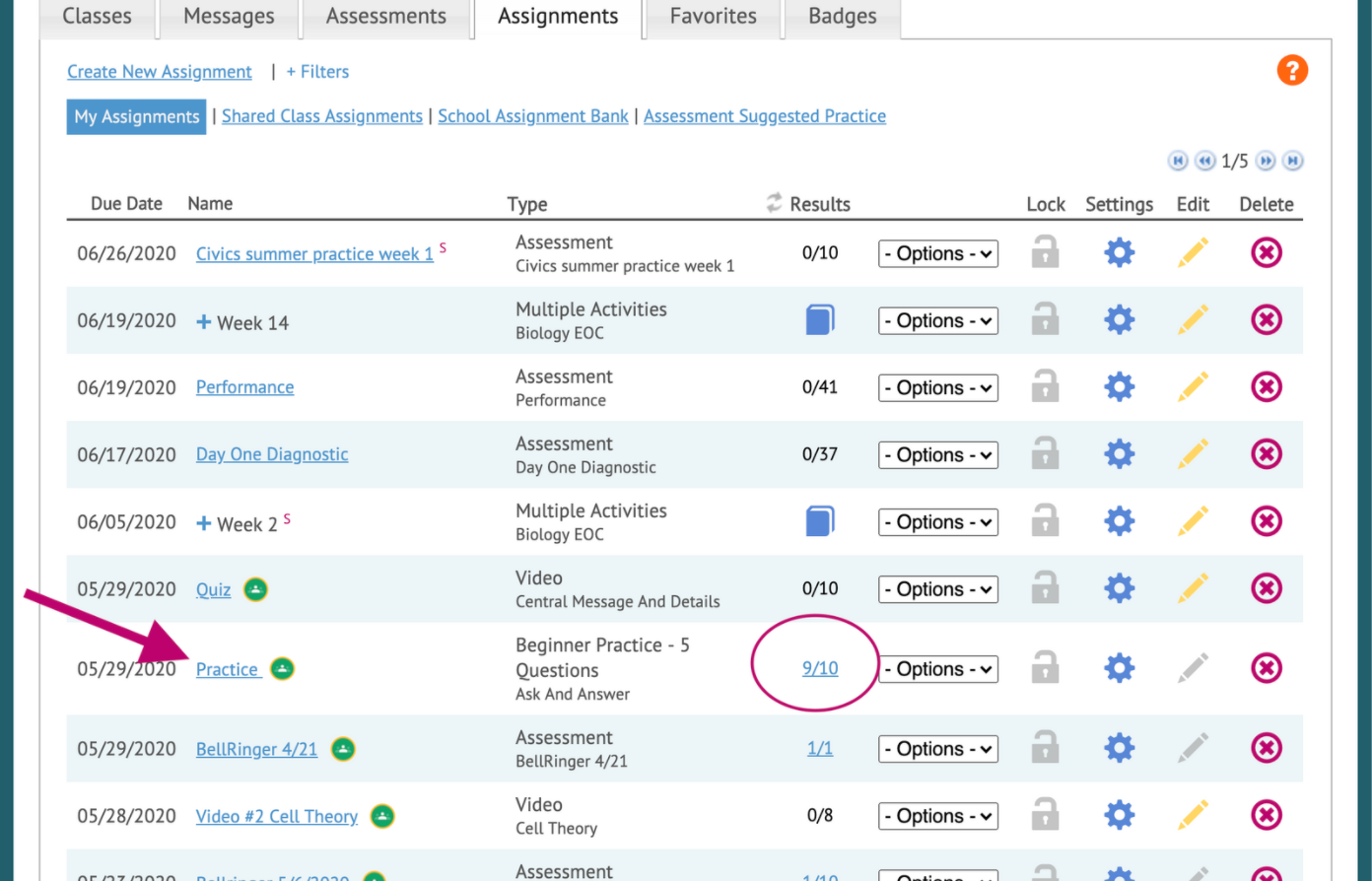The image size is (1372, 881).
Task: Open Options dropdown for Practice
Action: pyautogui.click(x=938, y=669)
